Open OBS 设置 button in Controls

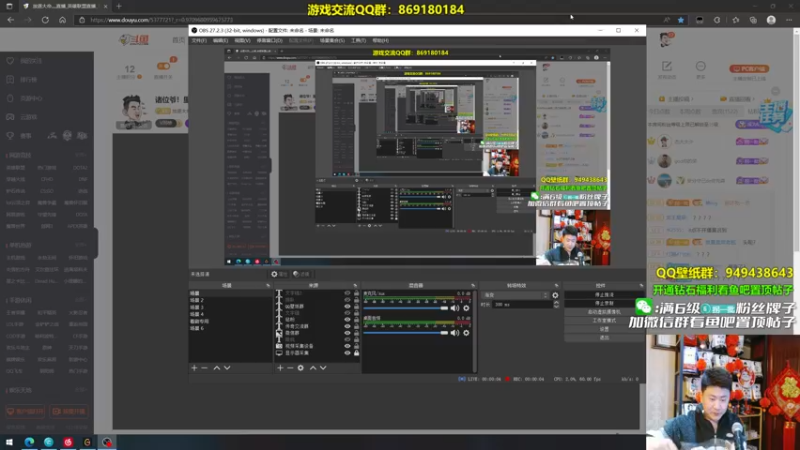[x=604, y=329]
